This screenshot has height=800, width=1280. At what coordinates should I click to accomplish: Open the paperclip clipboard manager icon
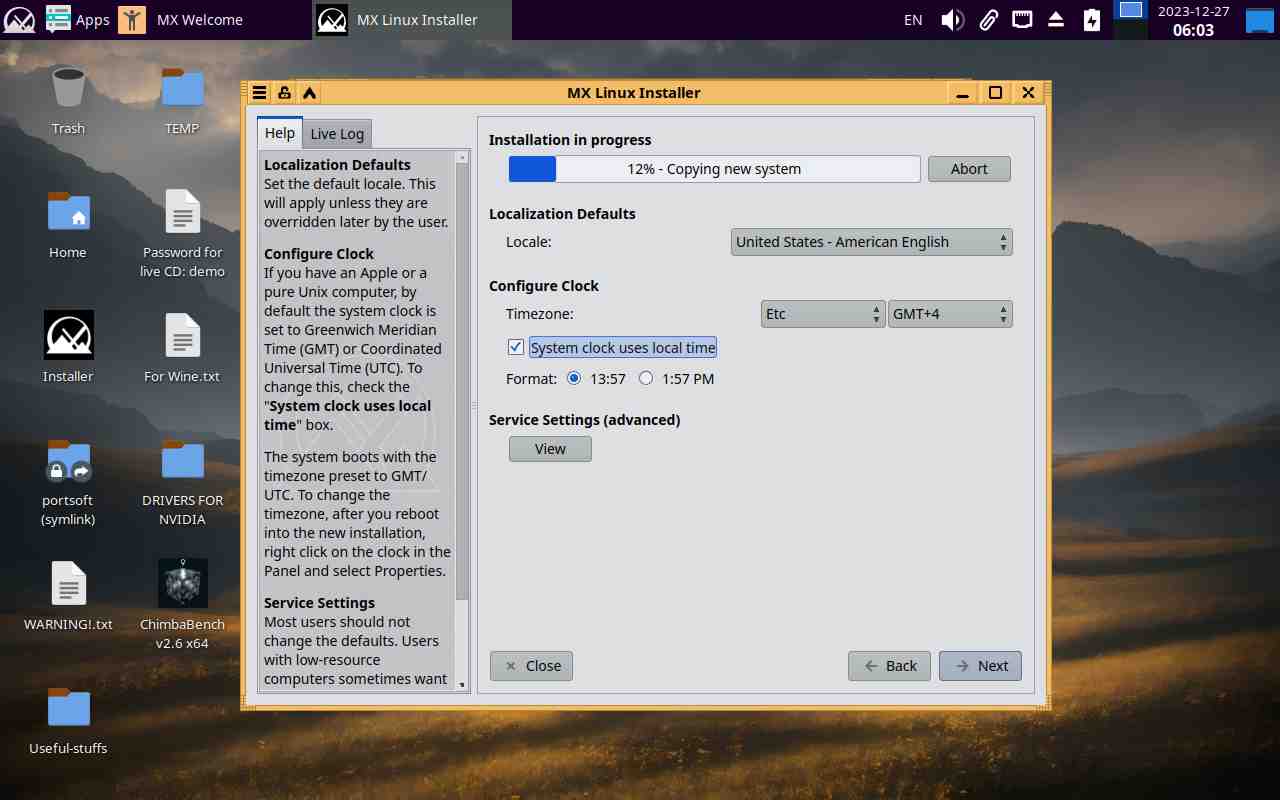pos(988,19)
